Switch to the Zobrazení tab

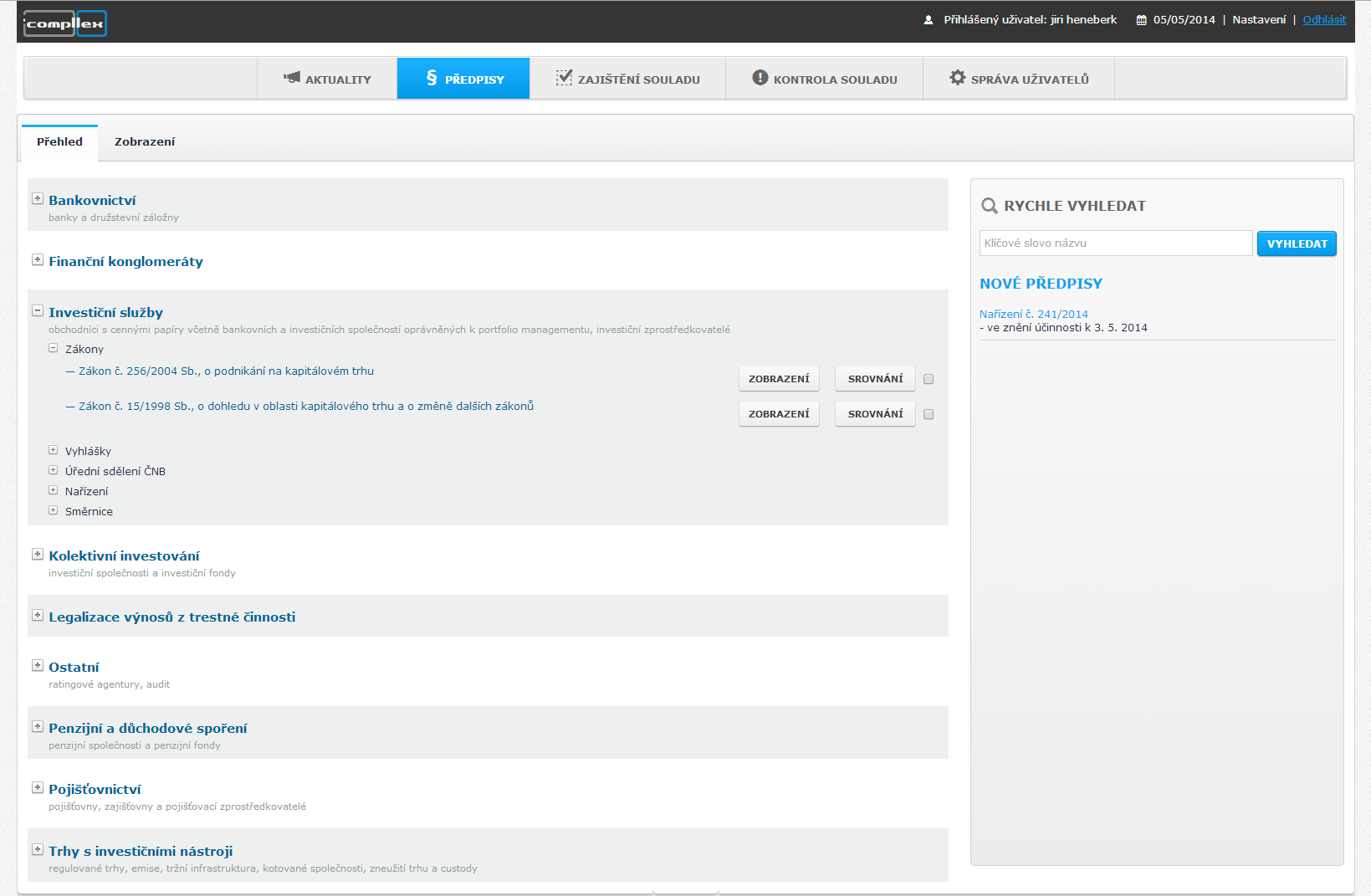145,142
